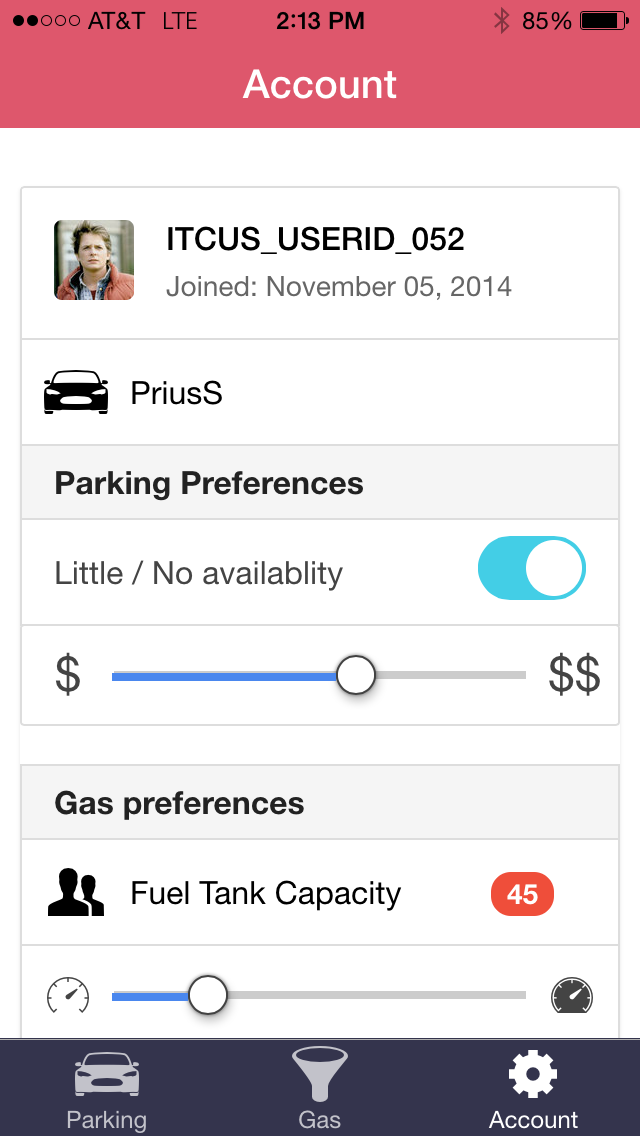Viewport: 640px width, 1136px height.
Task: Click the black car icon beside PriusS
Action: [76, 392]
